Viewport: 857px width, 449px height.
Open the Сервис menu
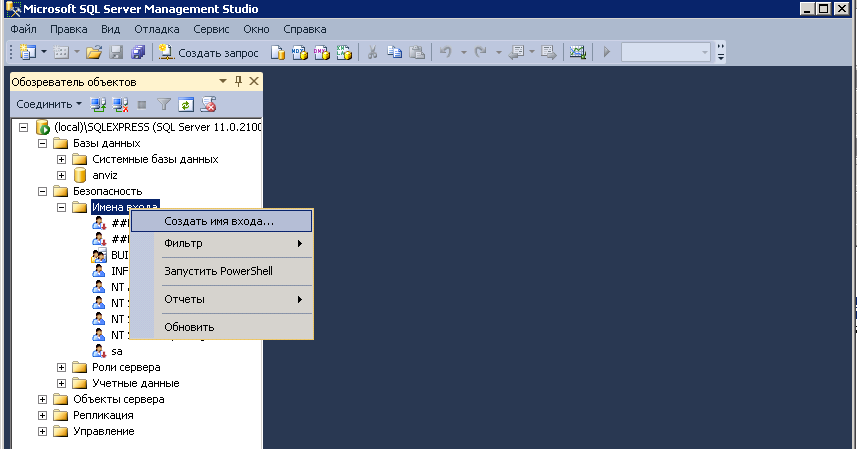tap(211, 29)
